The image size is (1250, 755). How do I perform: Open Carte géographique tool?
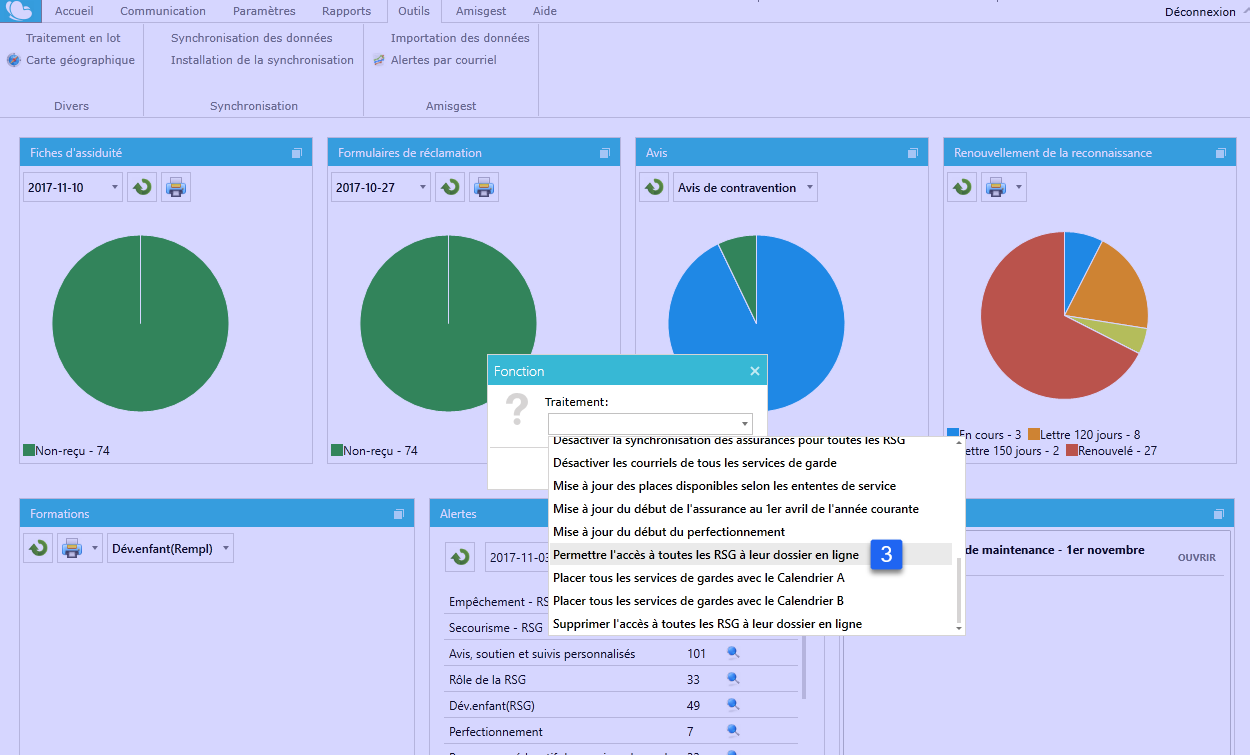point(71,60)
